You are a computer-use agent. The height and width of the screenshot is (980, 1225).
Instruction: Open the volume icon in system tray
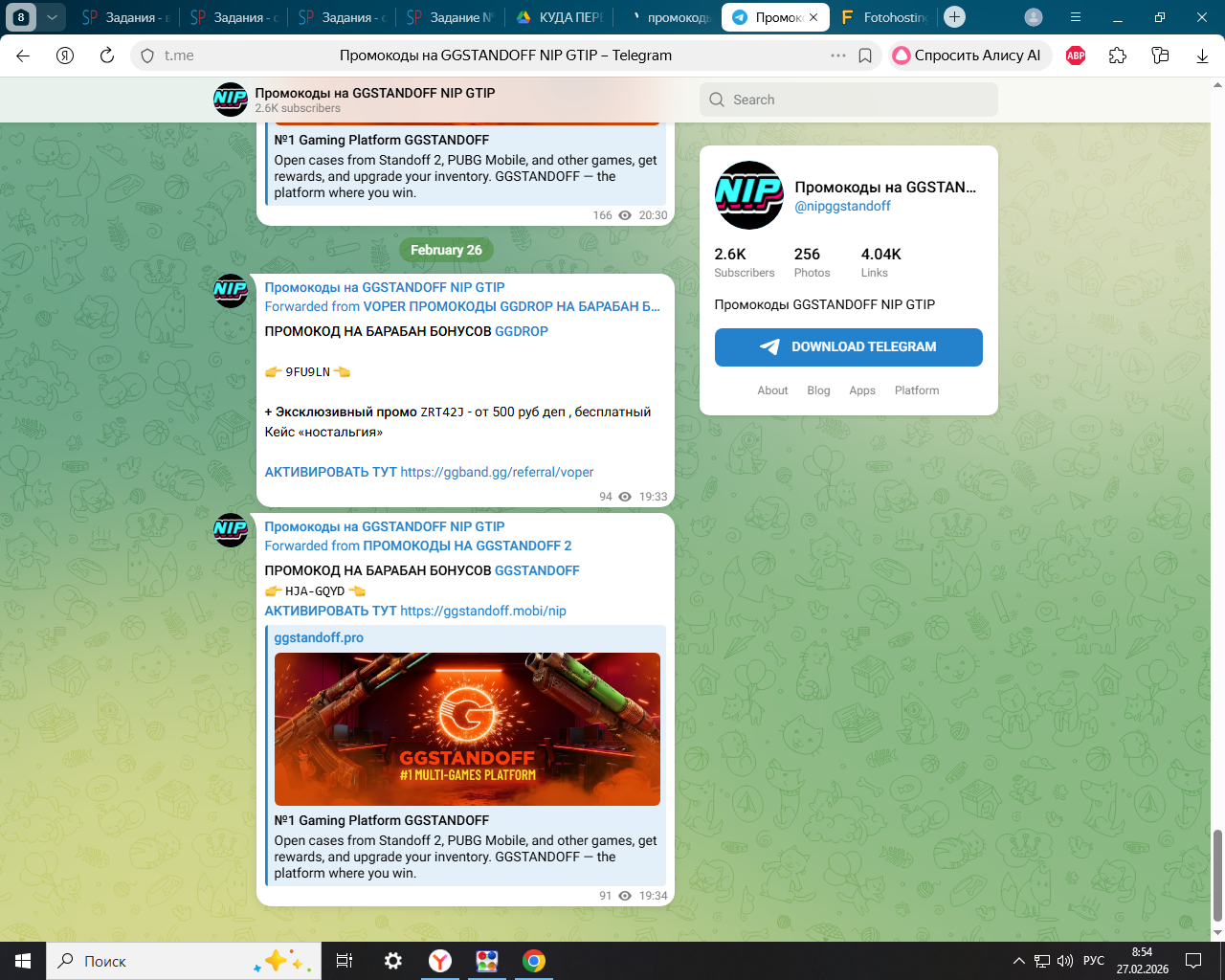tap(1065, 961)
